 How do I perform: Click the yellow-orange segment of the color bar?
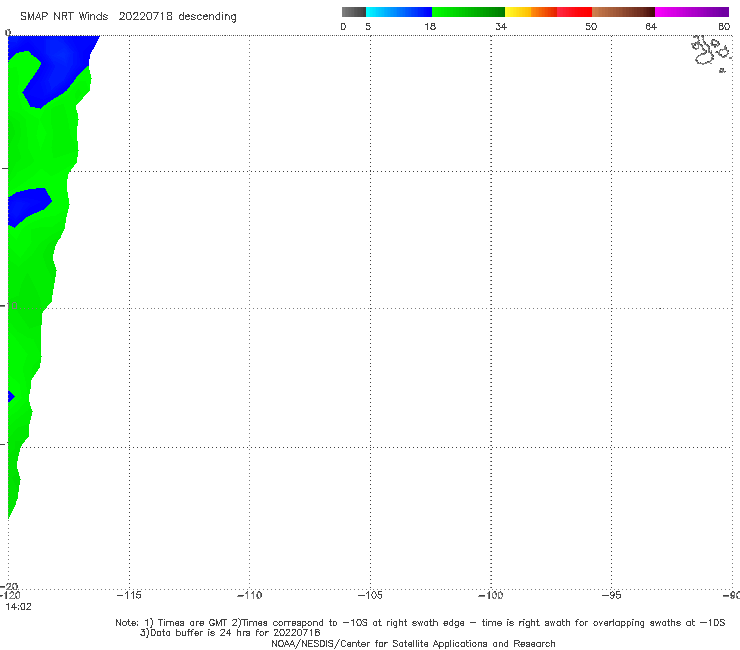(531, 12)
